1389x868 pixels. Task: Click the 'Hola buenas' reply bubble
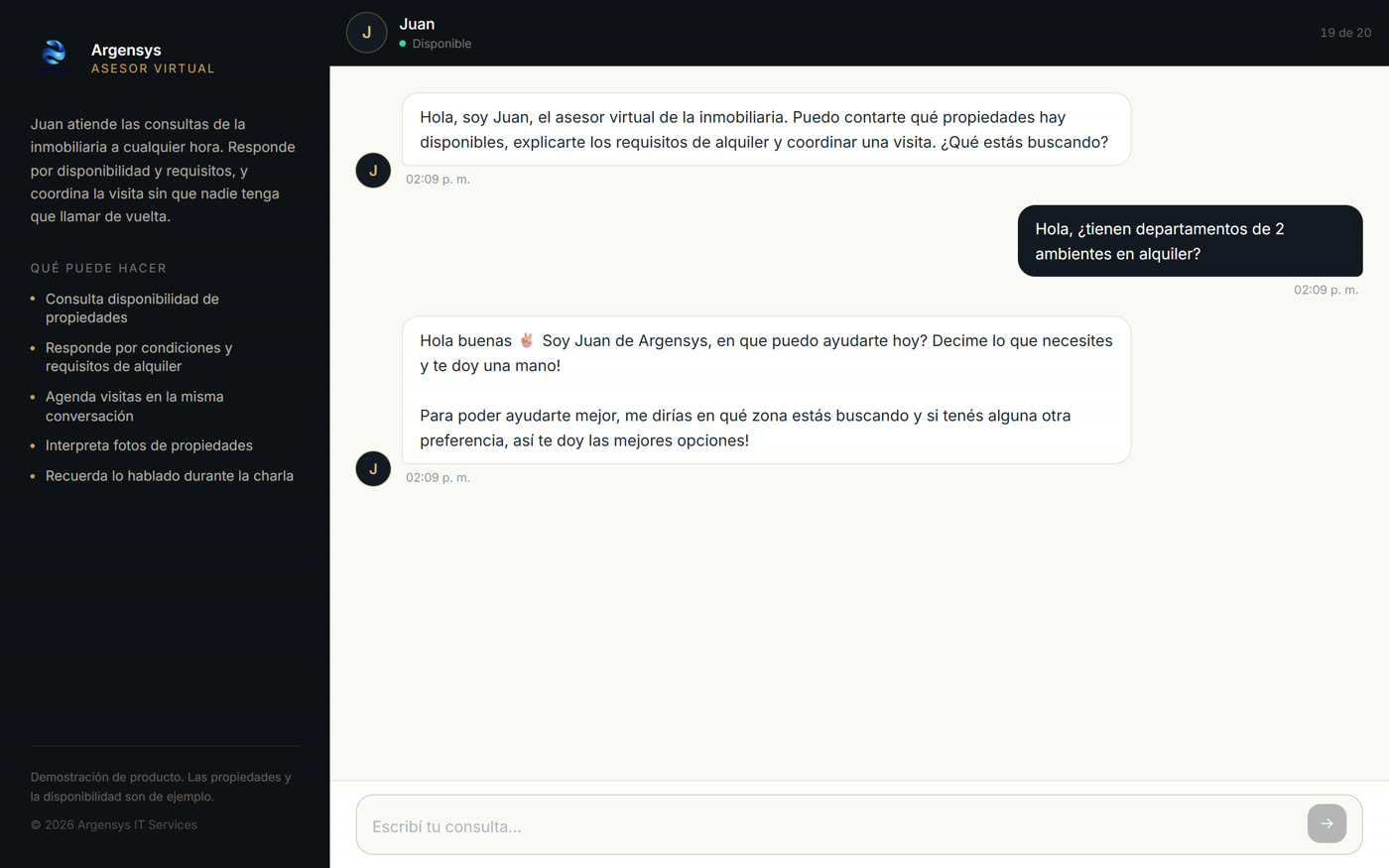pos(766,390)
